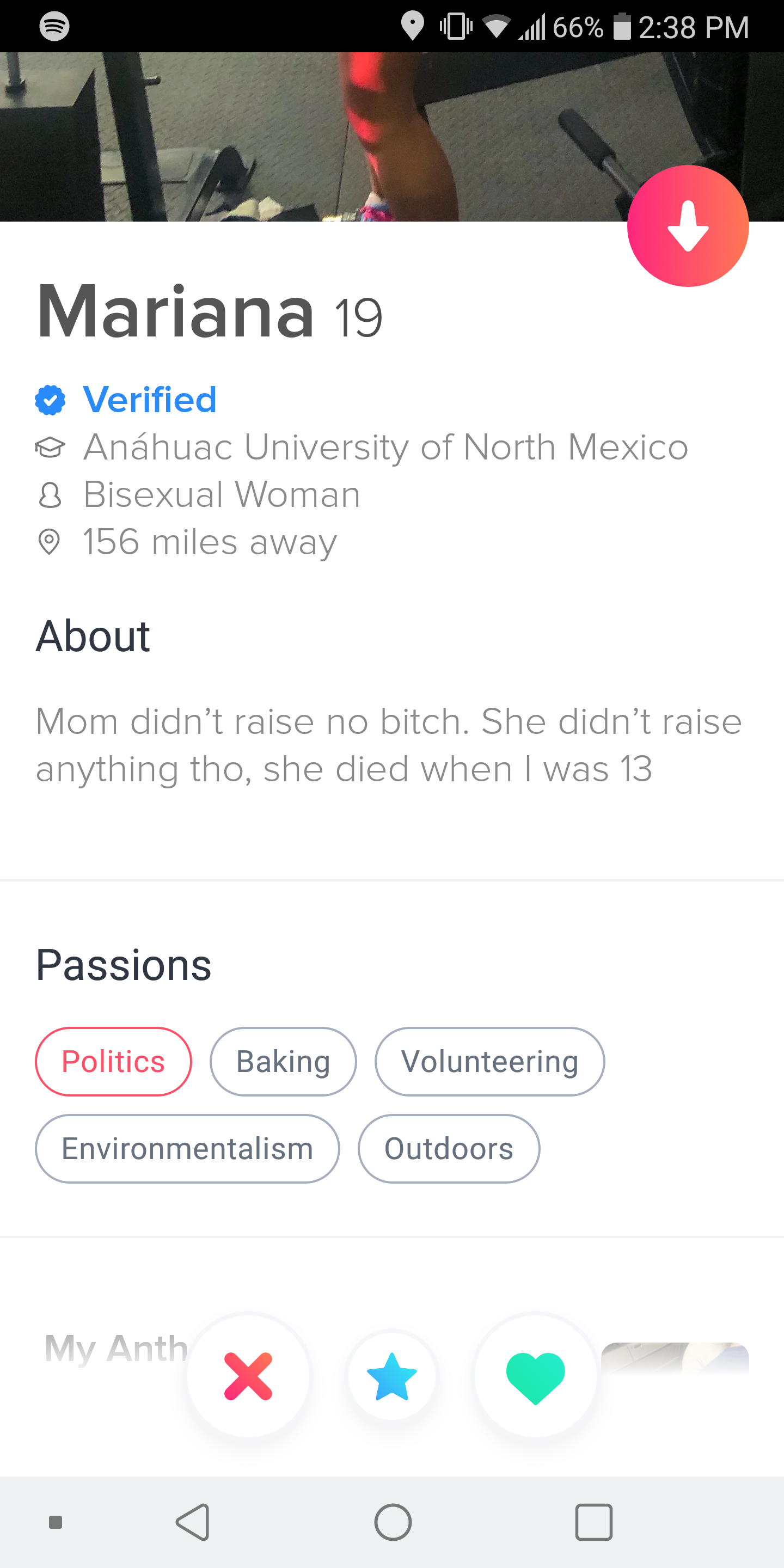This screenshot has width=784, height=1568.
Task: Tap the green heart like button
Action: (x=536, y=1377)
